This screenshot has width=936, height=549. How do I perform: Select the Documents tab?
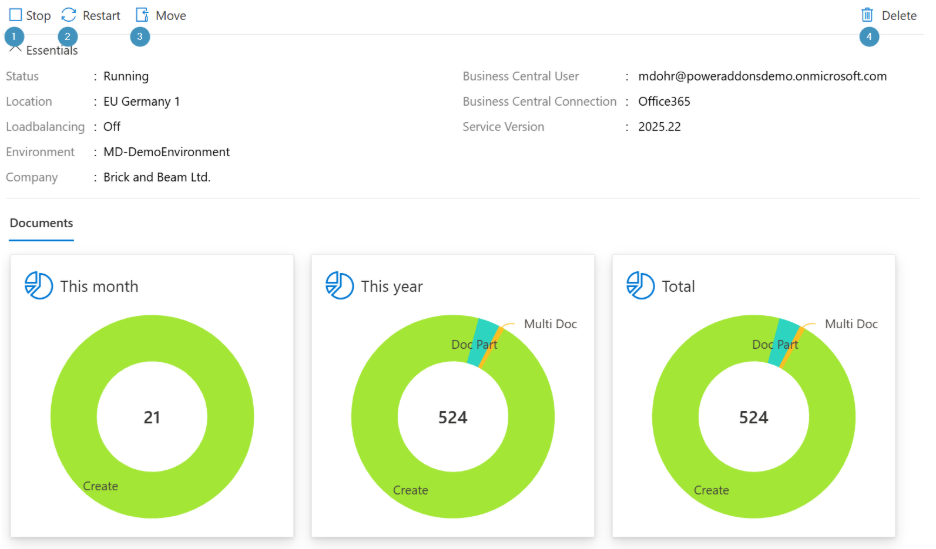(x=41, y=223)
